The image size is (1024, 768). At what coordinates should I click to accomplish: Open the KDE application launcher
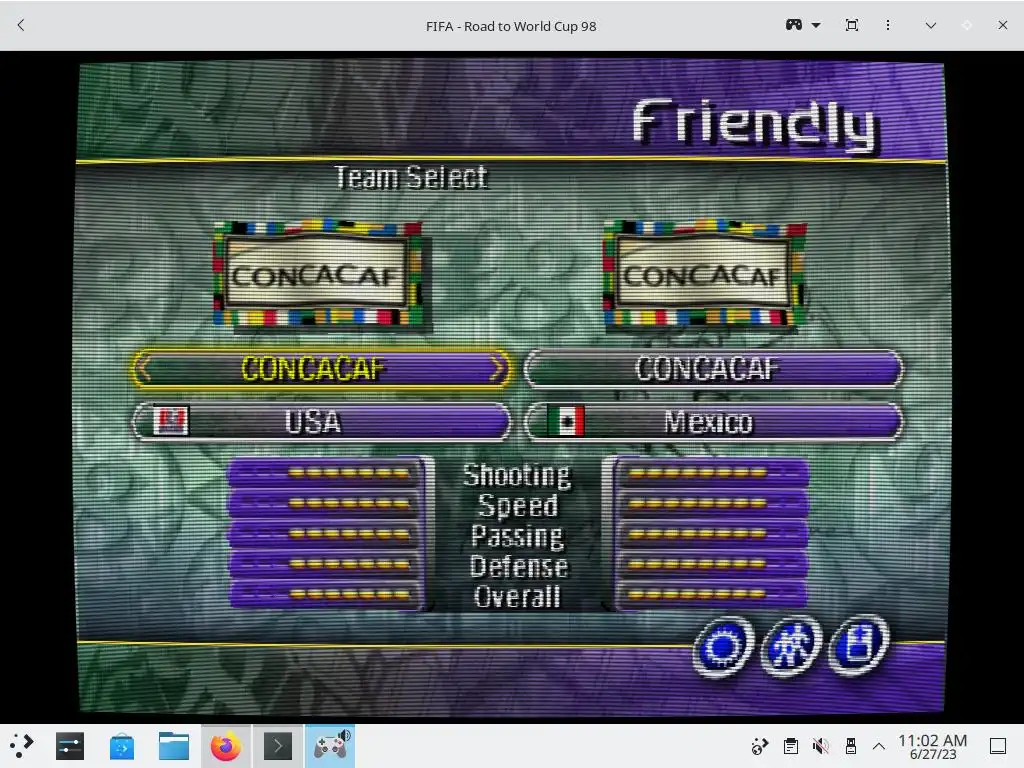[22, 746]
